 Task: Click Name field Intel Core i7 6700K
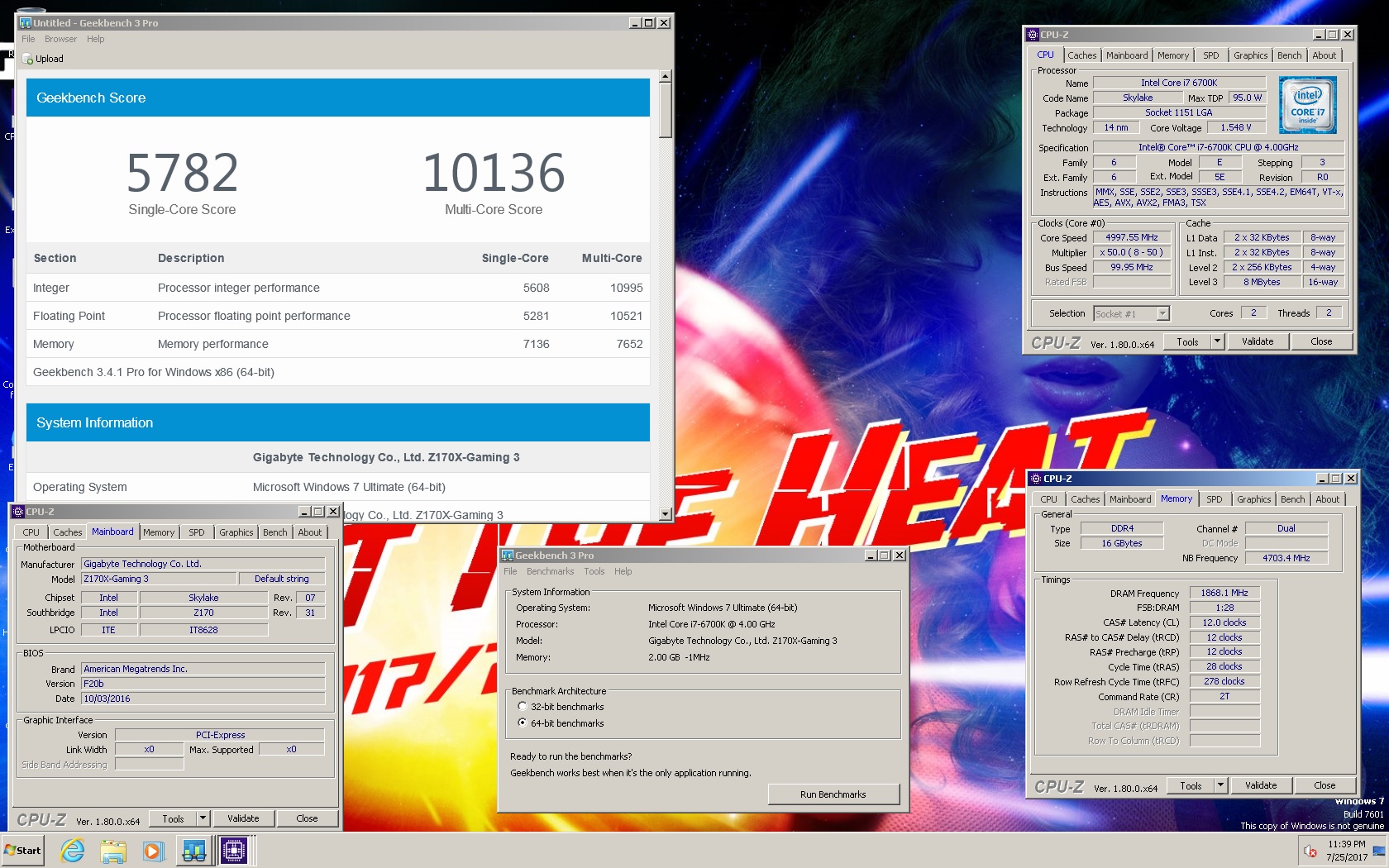click(x=1179, y=83)
